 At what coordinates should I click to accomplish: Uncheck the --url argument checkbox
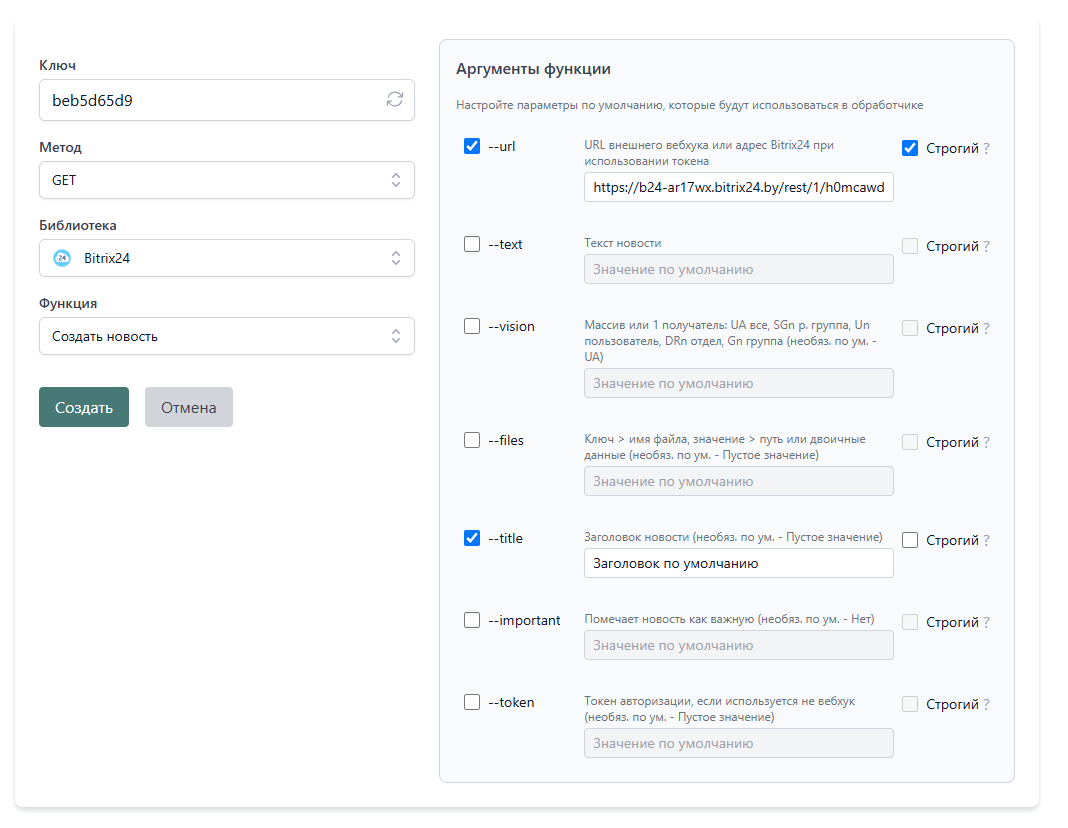pyautogui.click(x=471, y=146)
